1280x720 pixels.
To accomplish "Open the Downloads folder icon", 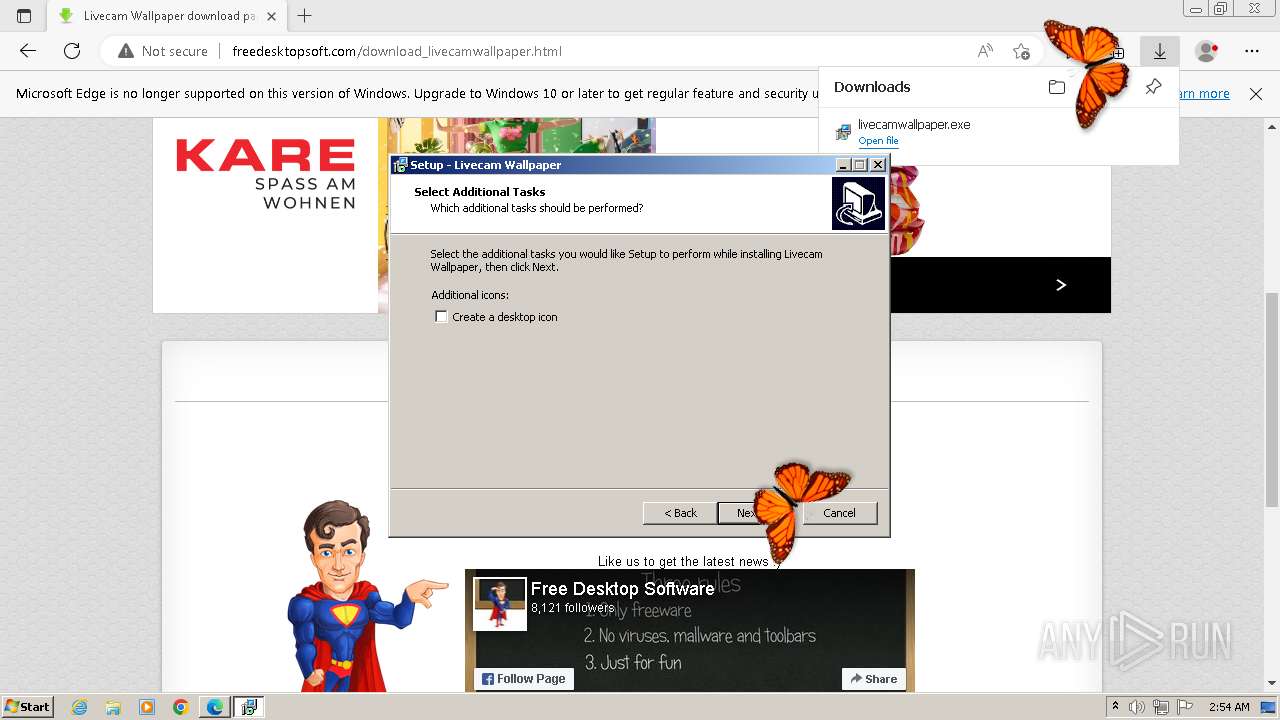I will pos(1056,87).
